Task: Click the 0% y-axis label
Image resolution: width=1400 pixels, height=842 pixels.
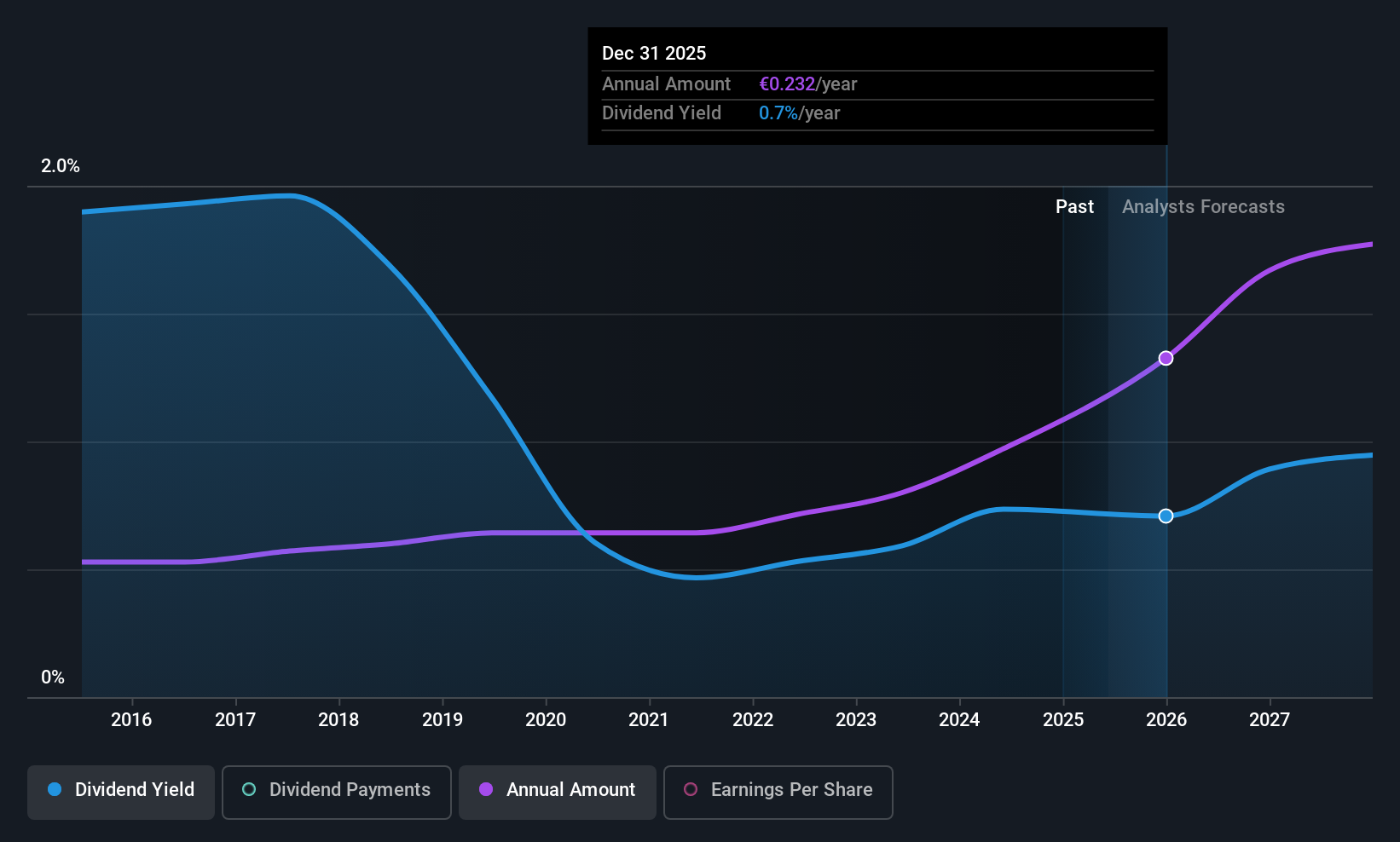Action: click(53, 678)
